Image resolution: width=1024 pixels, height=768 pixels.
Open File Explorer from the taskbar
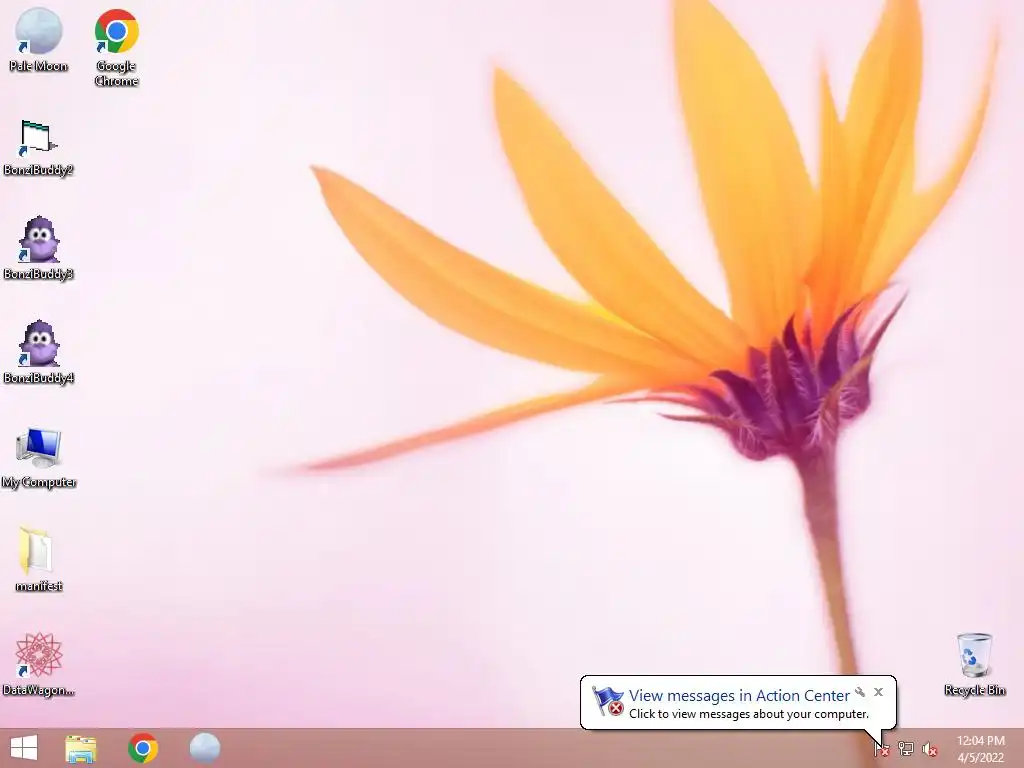(81, 748)
